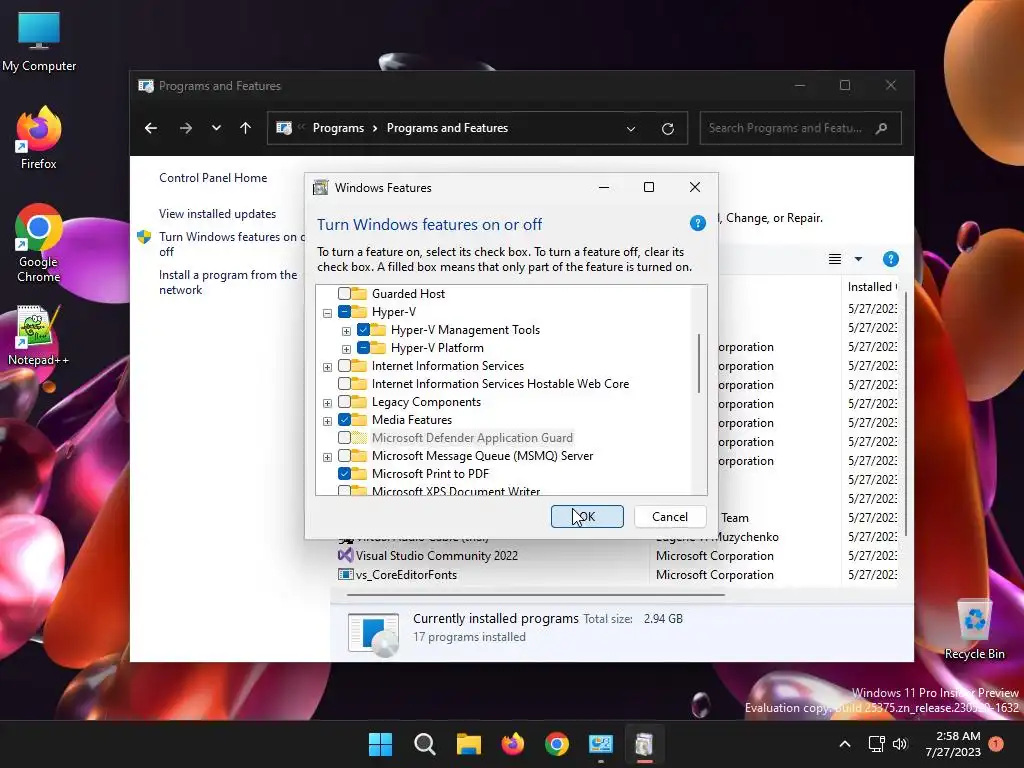Expand the Legacy Components node
Screen dimensions: 1024x768
(327, 403)
